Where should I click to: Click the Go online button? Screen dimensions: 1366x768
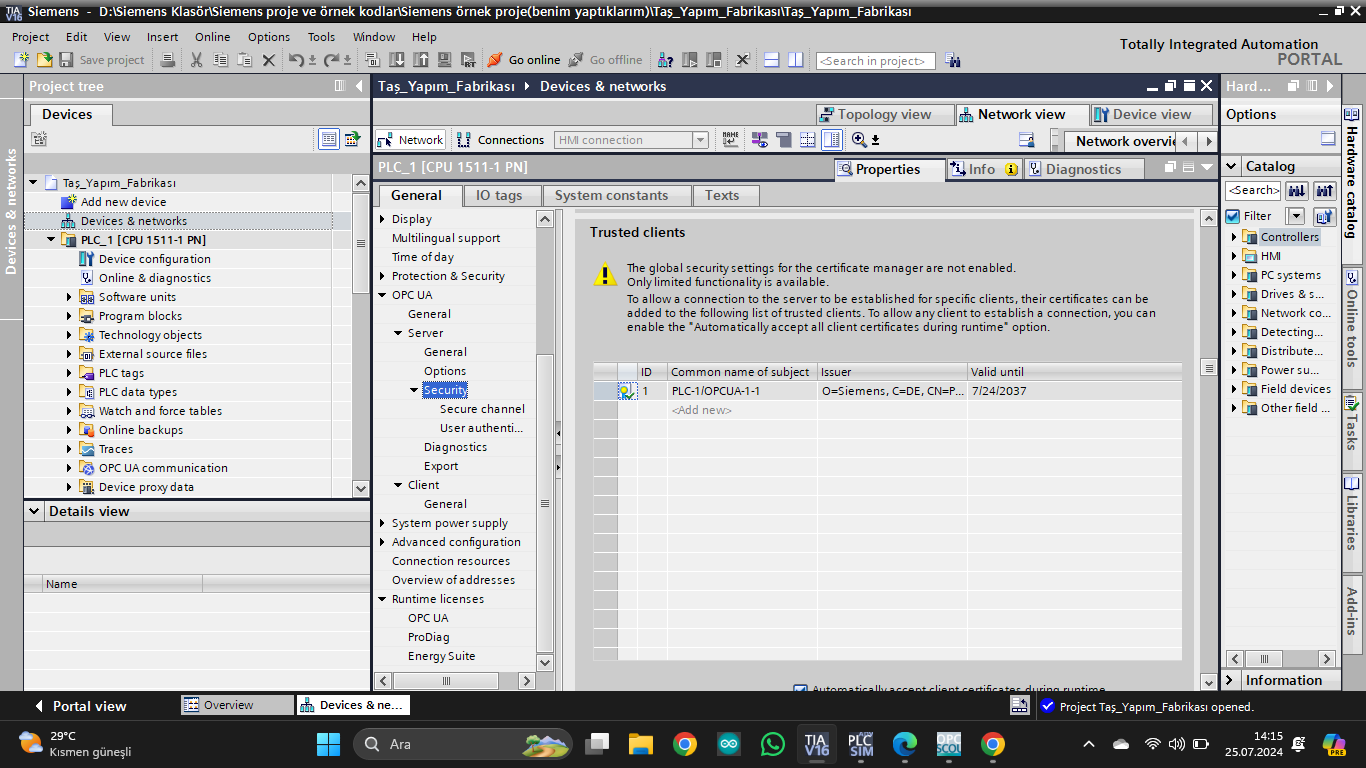[x=524, y=60]
